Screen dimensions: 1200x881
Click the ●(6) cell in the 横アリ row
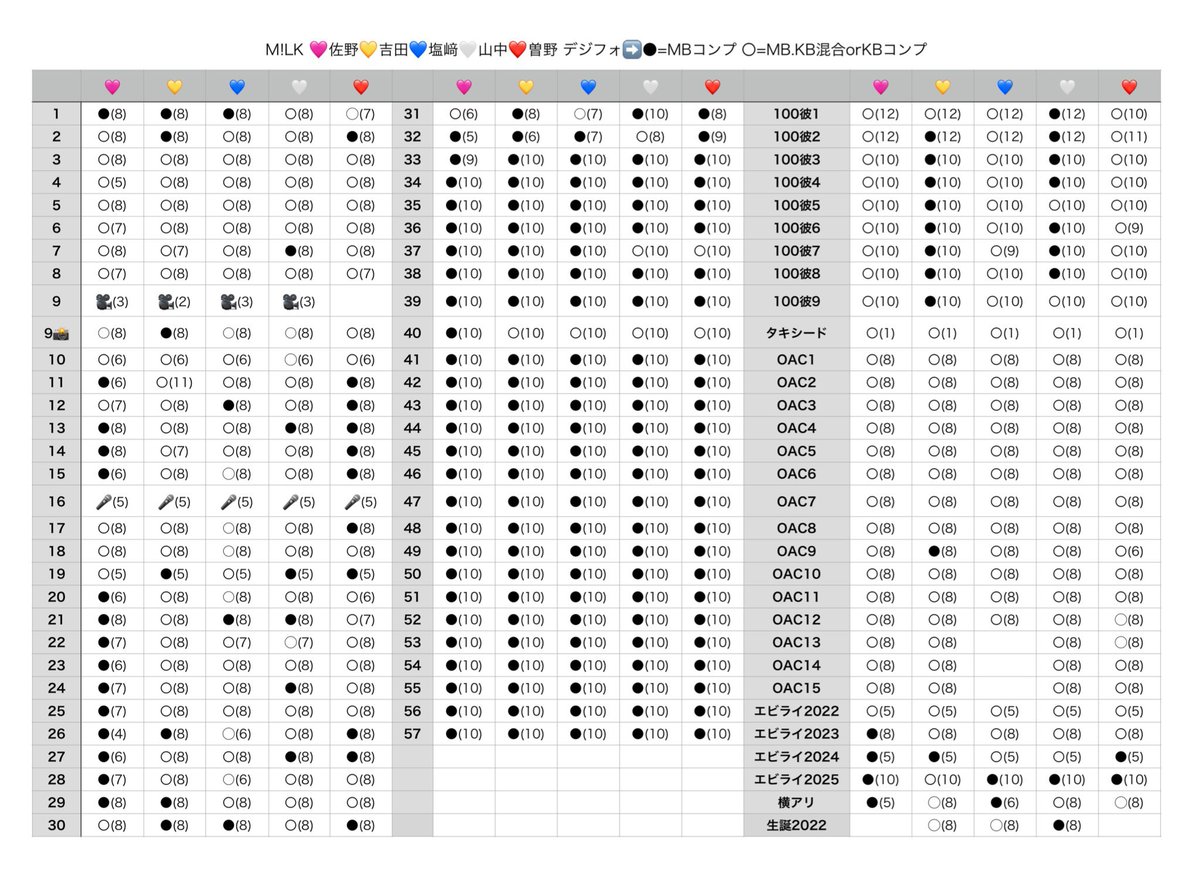1005,802
